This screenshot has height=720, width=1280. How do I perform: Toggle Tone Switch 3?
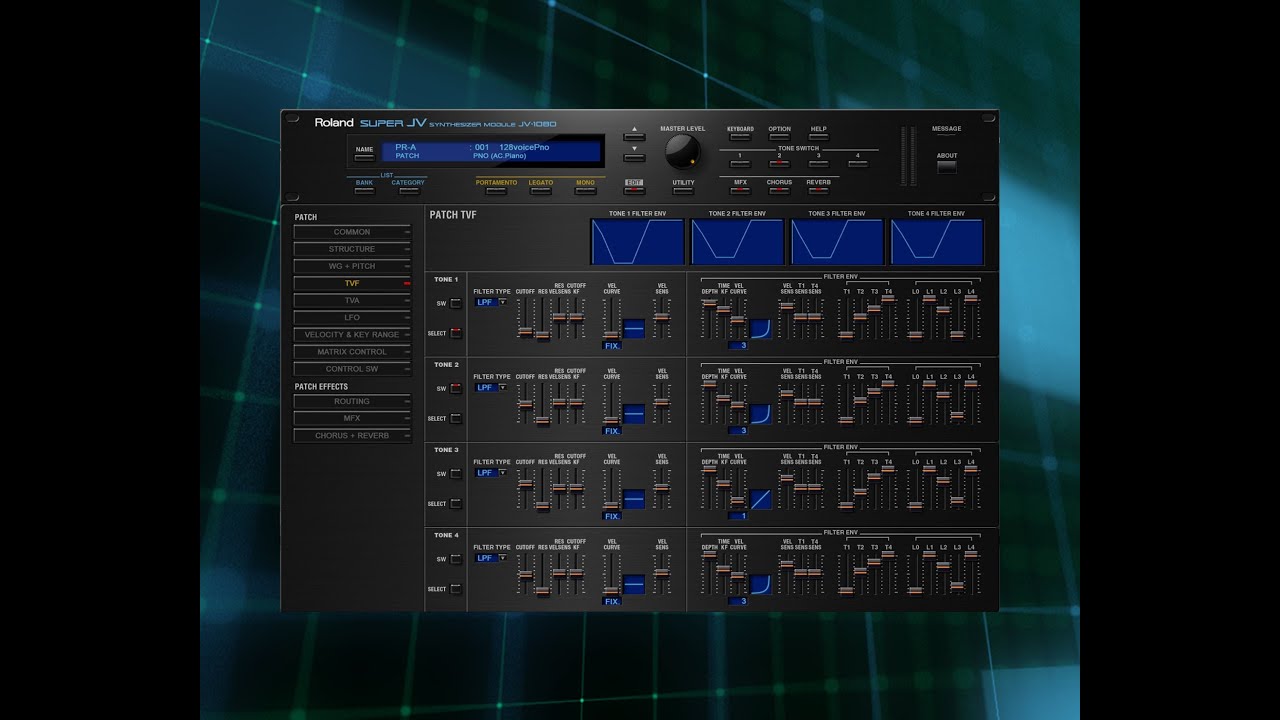point(819,163)
